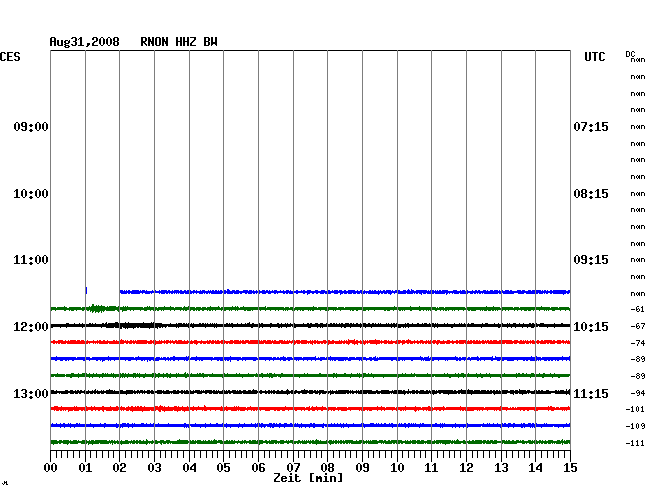This screenshot has height=494, width=650.
Task: Select minute tick label 03
Action: tap(155, 468)
